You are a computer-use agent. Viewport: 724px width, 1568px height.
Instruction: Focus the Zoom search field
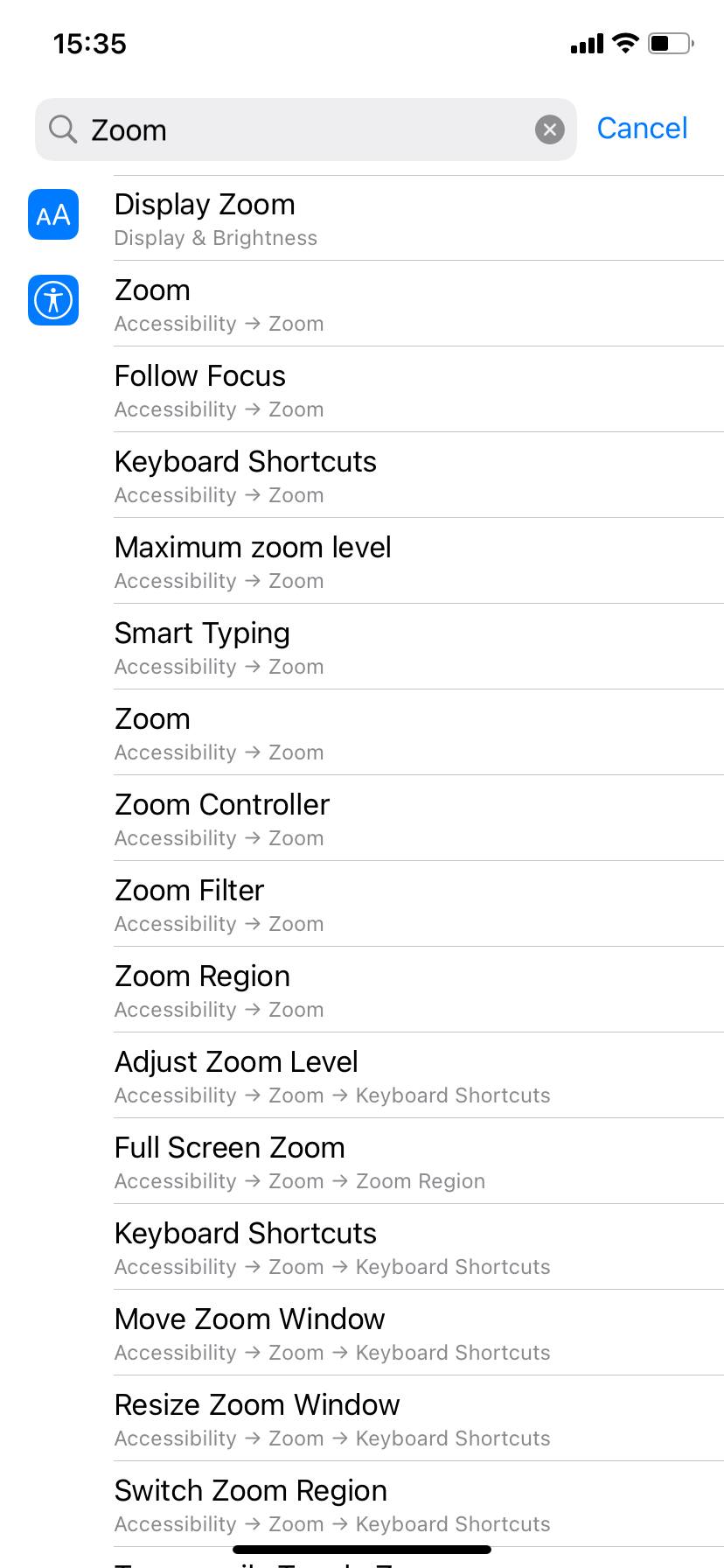click(x=306, y=129)
